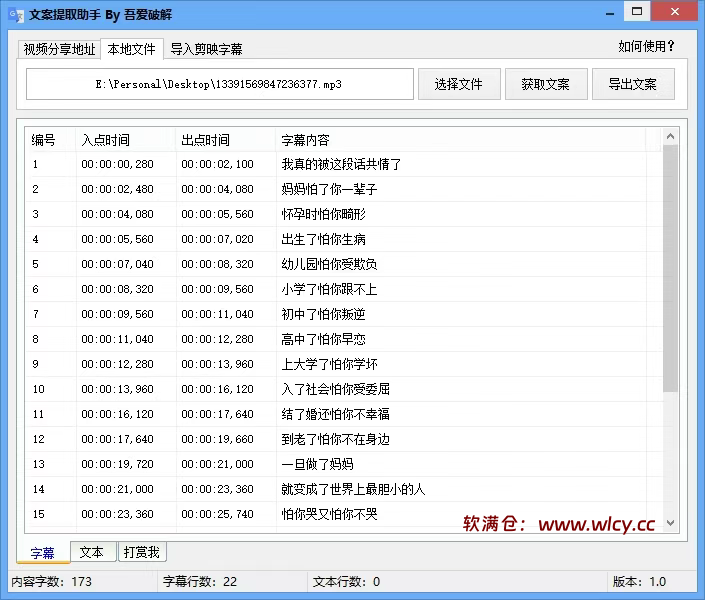705x600 pixels.
Task: Select subtitle row 小学了怕你跟不上
Action: [344, 289]
